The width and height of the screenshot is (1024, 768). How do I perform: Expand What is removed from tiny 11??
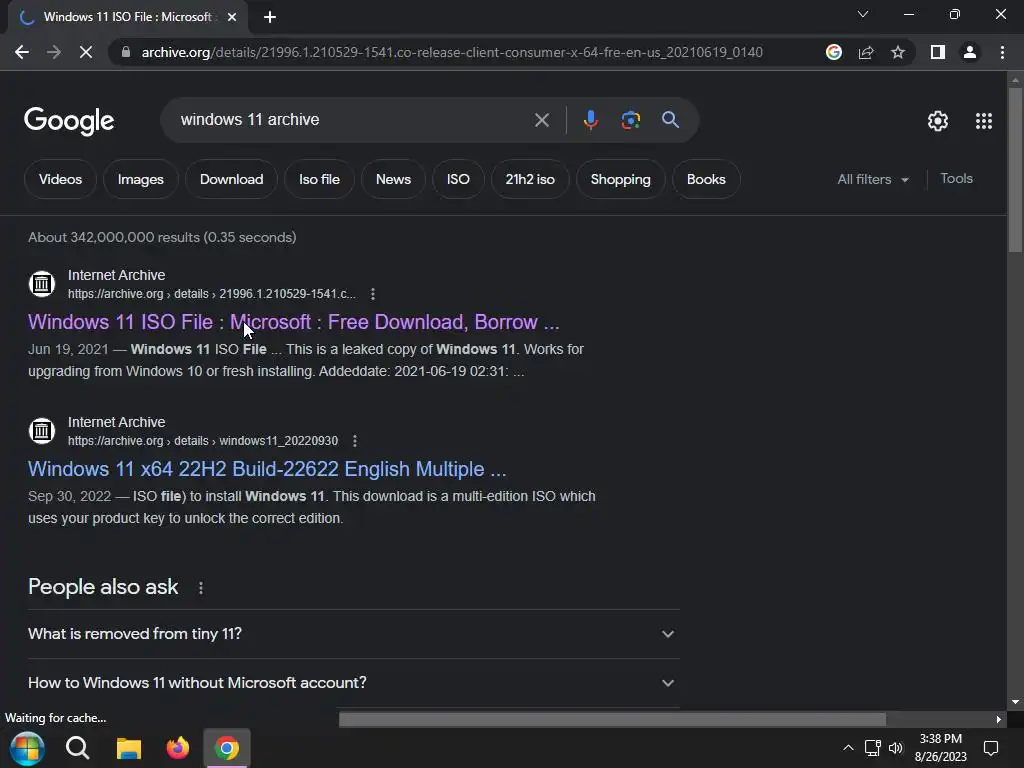tap(353, 634)
